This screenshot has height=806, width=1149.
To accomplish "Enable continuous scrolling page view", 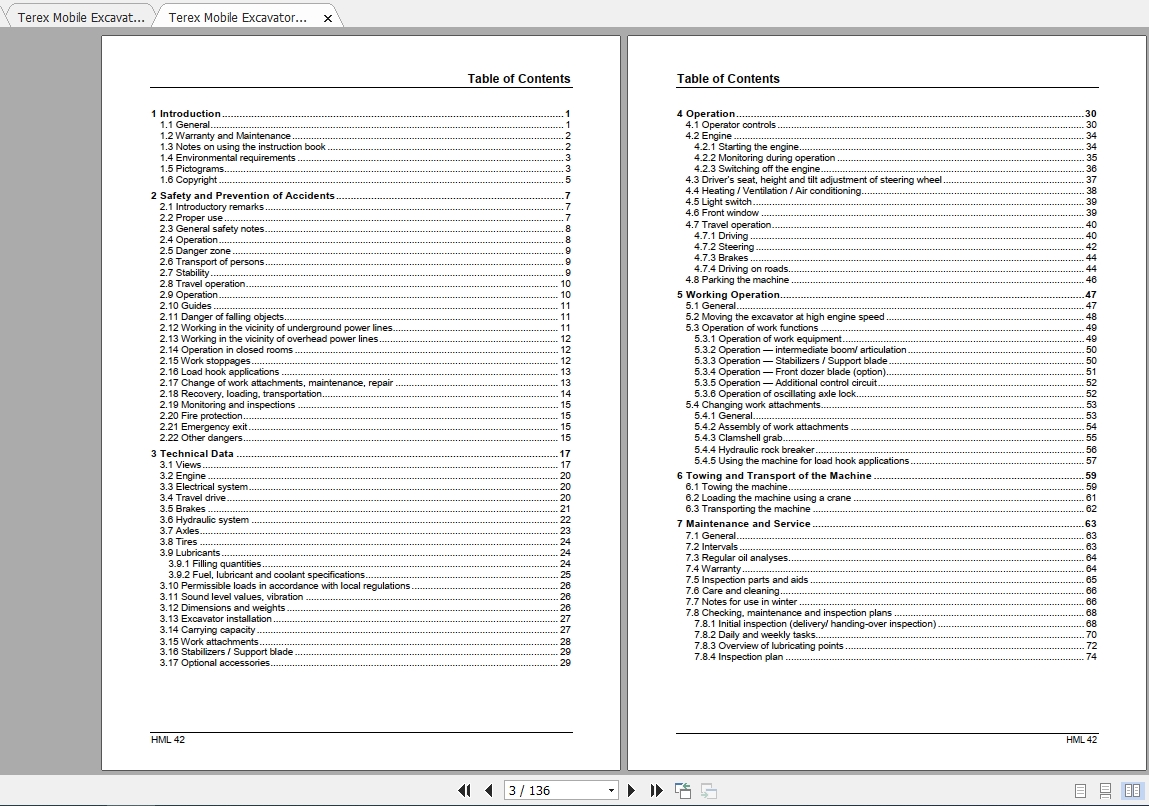I will 1106,791.
